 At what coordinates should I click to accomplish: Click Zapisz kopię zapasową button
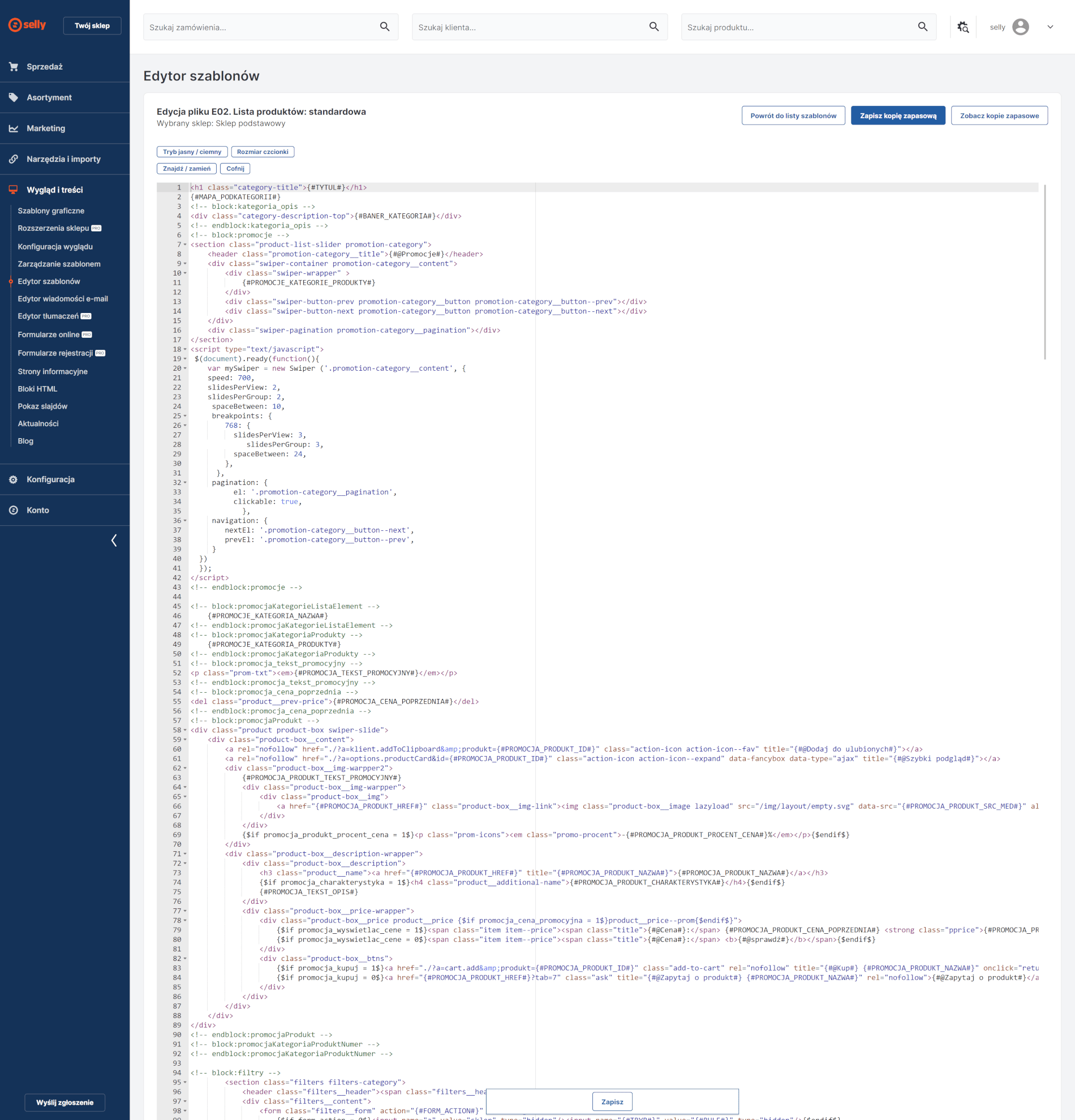[898, 115]
